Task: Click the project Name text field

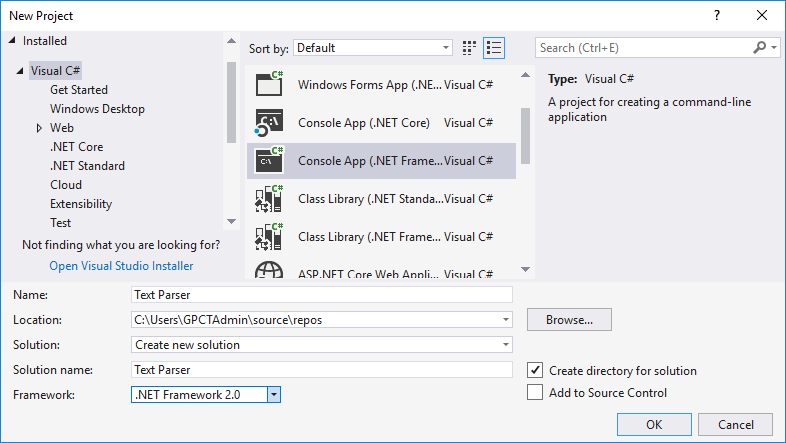Action: point(321,295)
